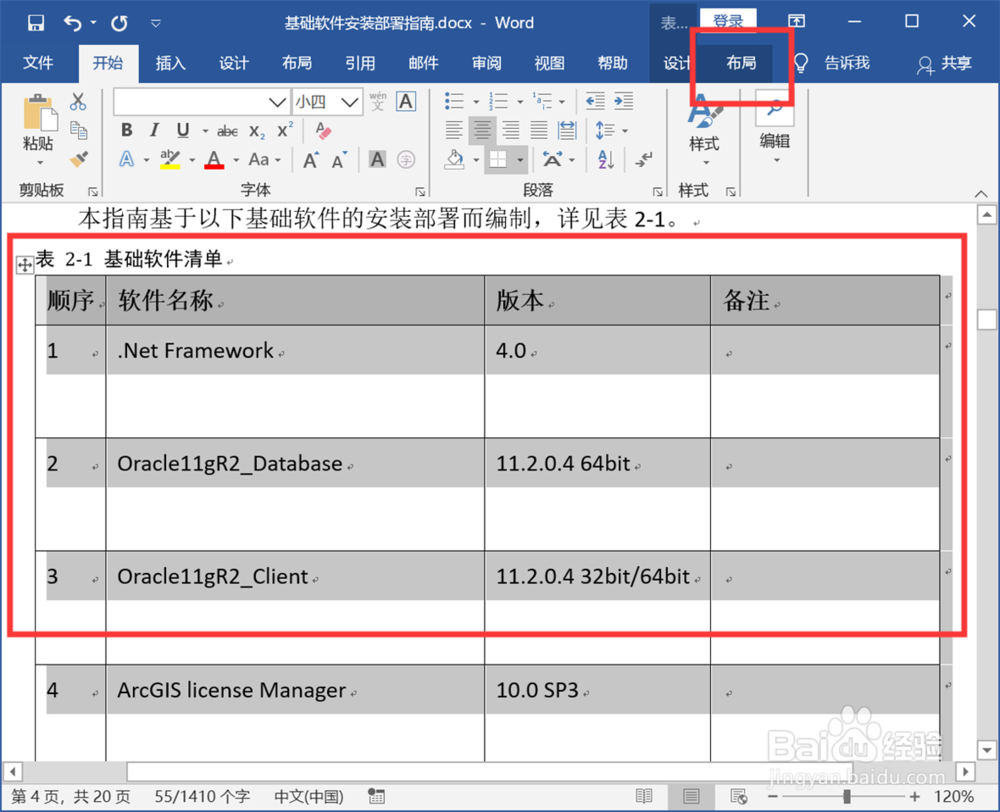Open the change case Aa dropdown
Image resolution: width=1000 pixels, height=812 pixels.
tap(264, 159)
